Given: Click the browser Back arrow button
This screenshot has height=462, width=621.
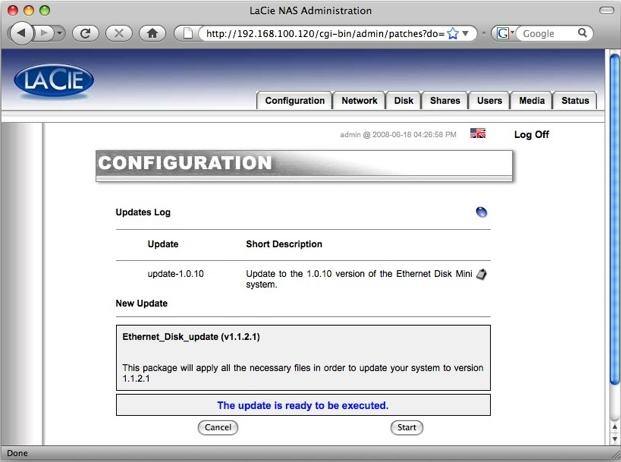Looking at the screenshot, I should [x=25, y=33].
